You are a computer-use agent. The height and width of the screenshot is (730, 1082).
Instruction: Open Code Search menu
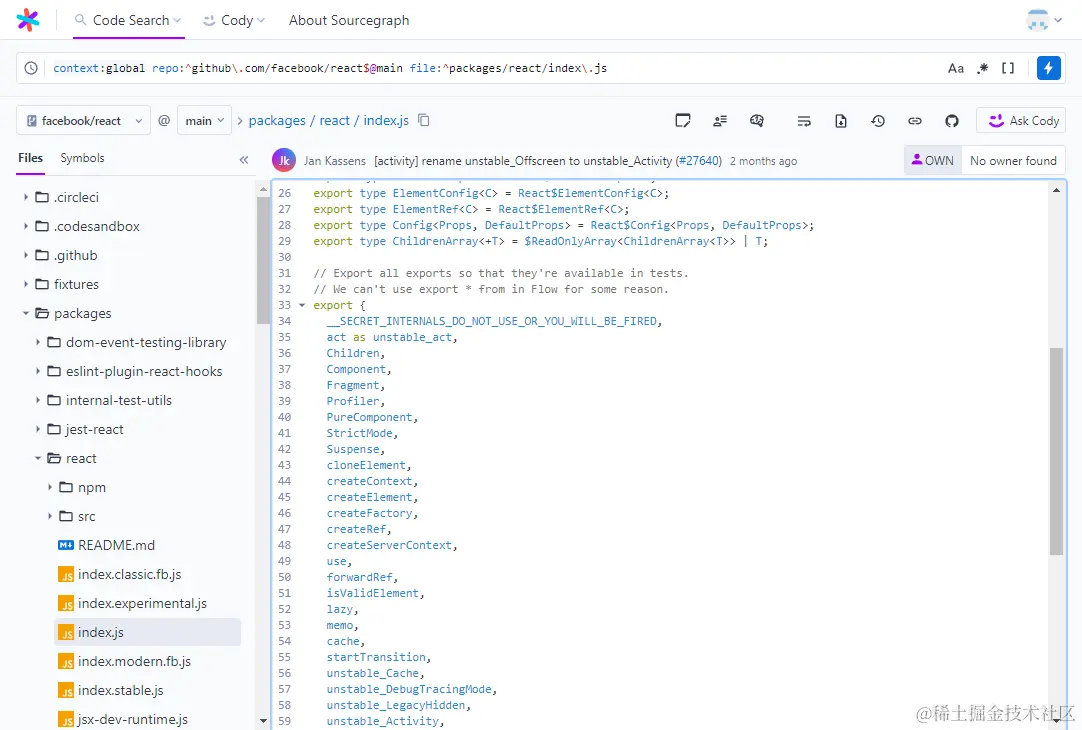128,21
